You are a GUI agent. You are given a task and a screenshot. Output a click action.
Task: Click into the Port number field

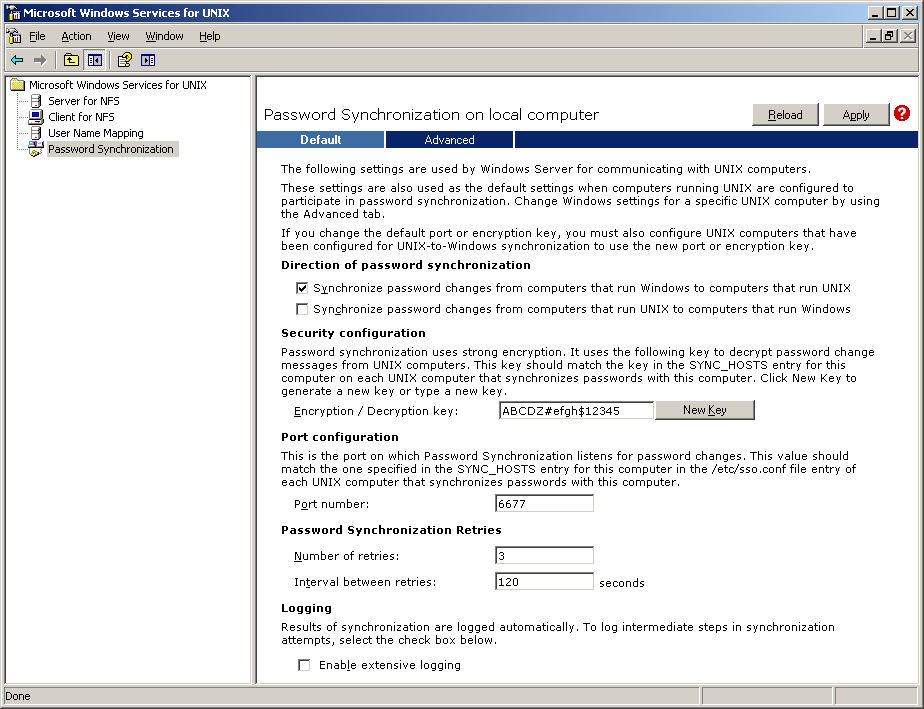point(544,504)
